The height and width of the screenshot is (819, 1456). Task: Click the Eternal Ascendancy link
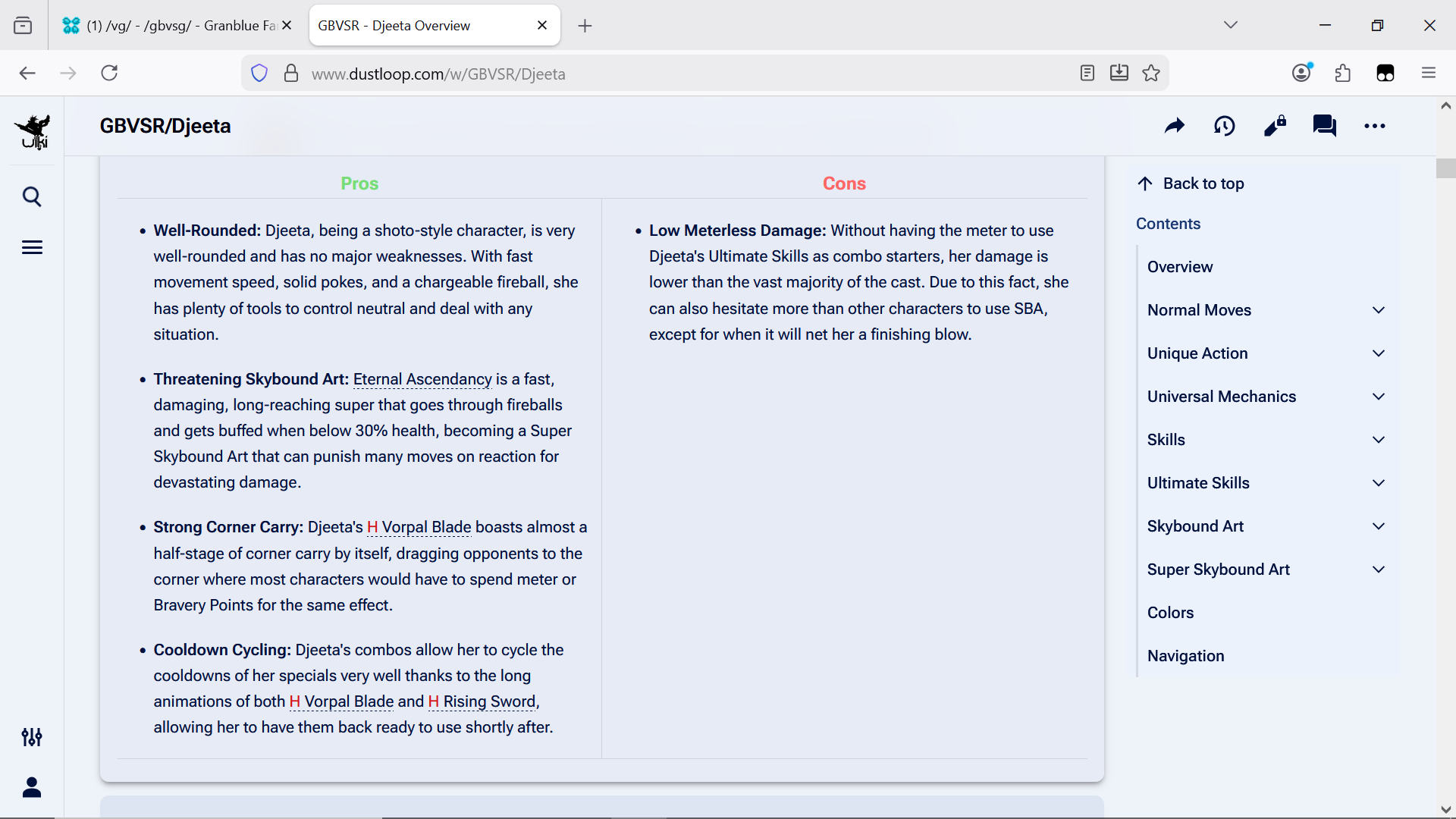(x=422, y=379)
